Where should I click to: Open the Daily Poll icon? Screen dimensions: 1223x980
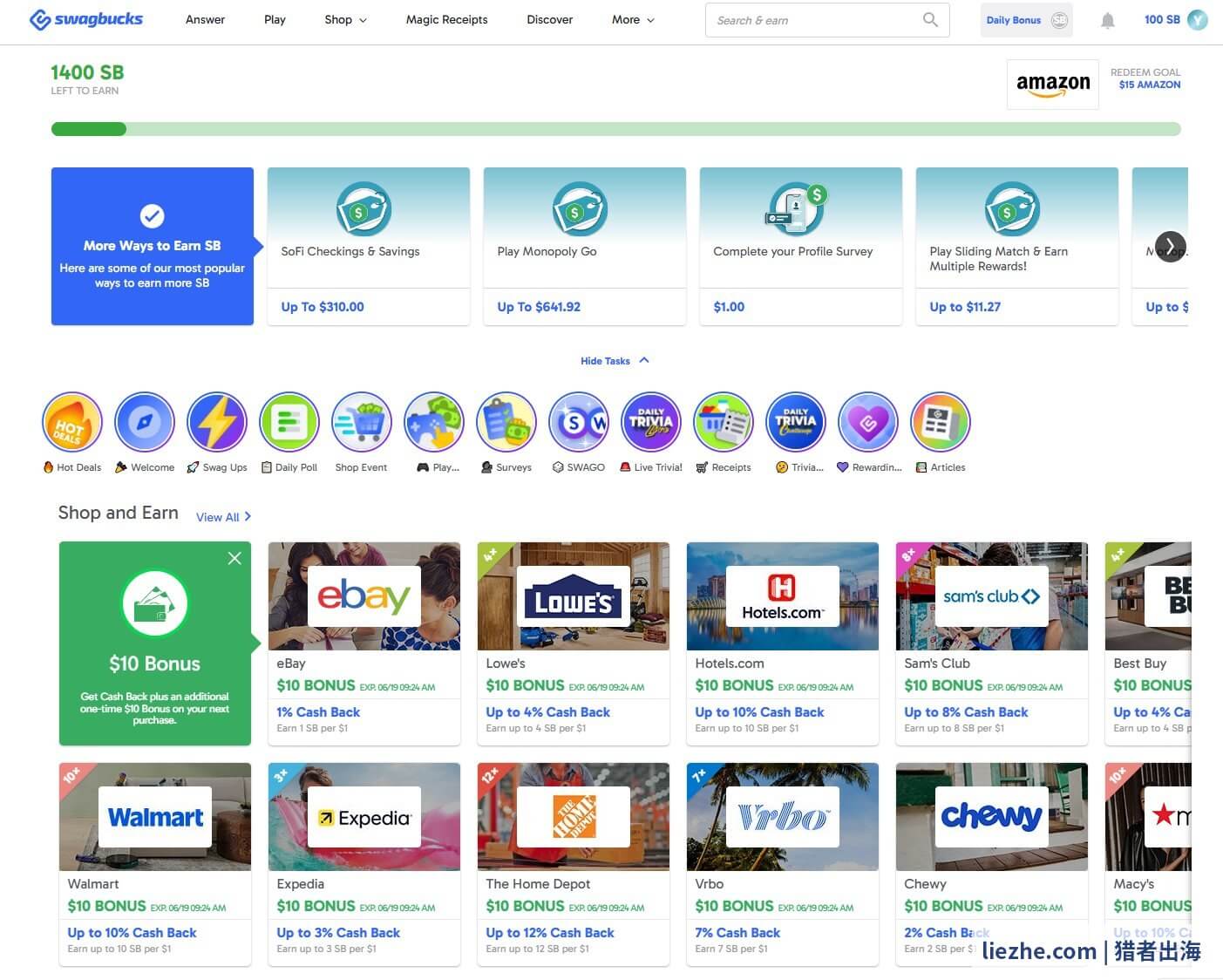click(x=289, y=422)
